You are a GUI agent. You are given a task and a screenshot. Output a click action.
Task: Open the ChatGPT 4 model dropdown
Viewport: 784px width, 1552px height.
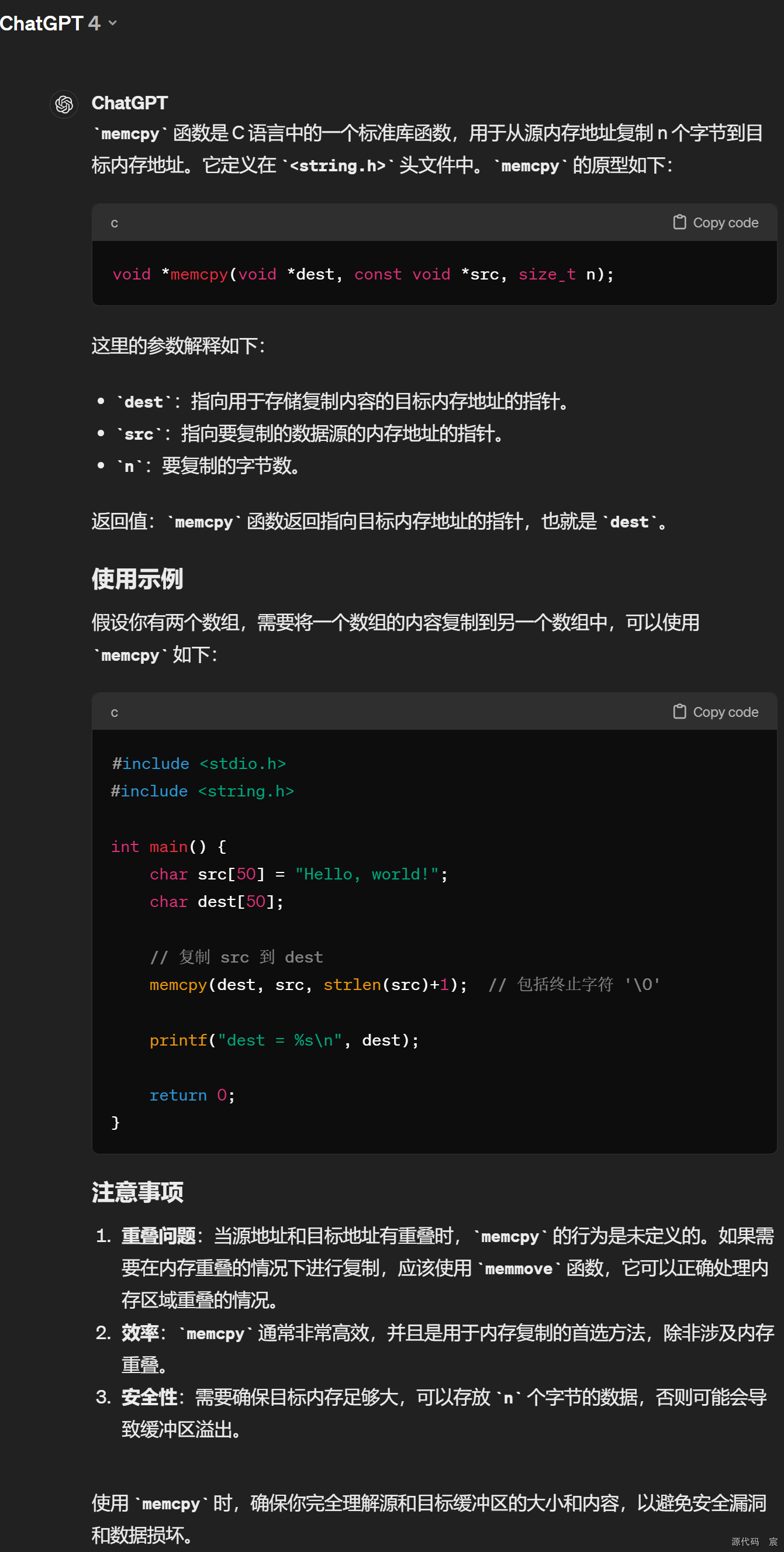[x=58, y=23]
